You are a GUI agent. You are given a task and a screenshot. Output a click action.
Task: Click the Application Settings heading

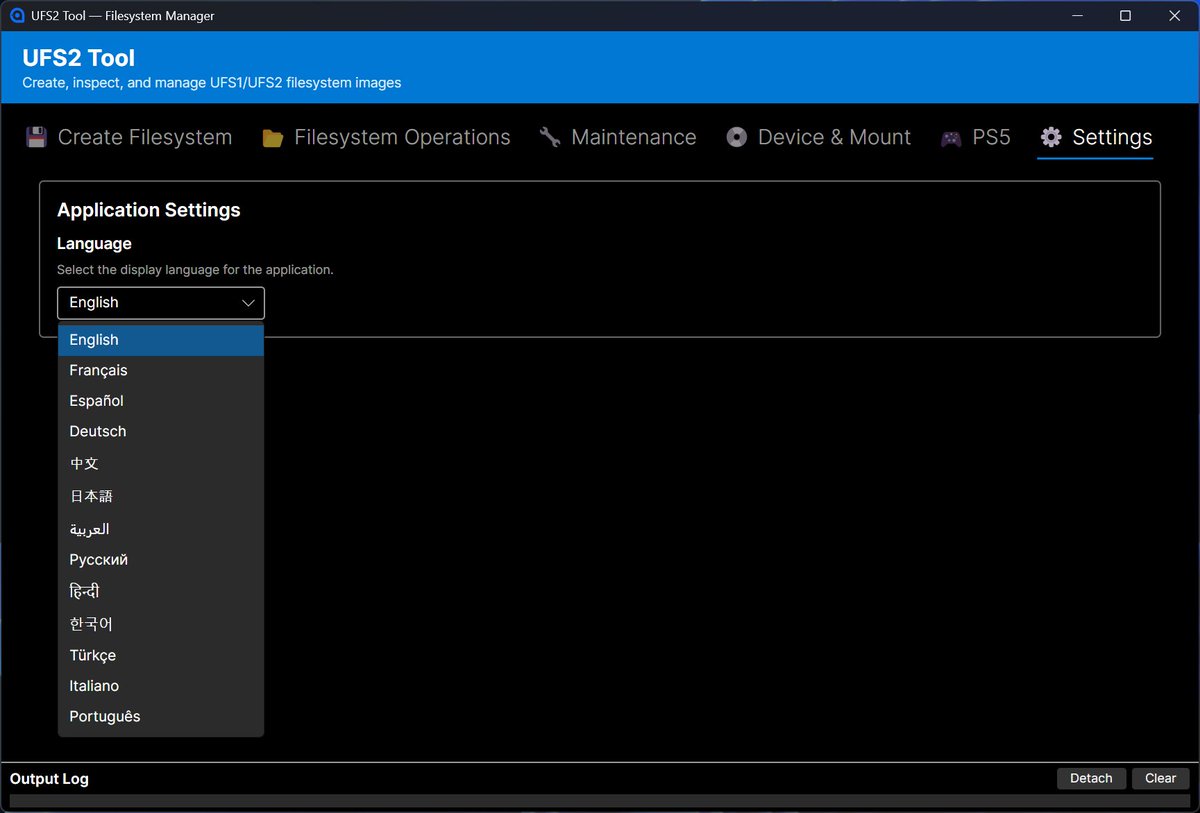click(149, 210)
